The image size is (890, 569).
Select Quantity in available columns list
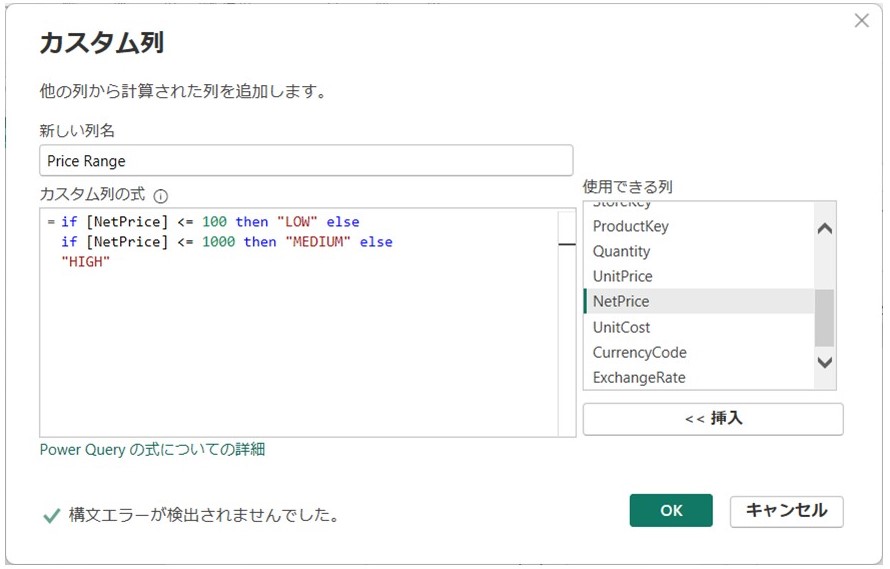point(621,251)
